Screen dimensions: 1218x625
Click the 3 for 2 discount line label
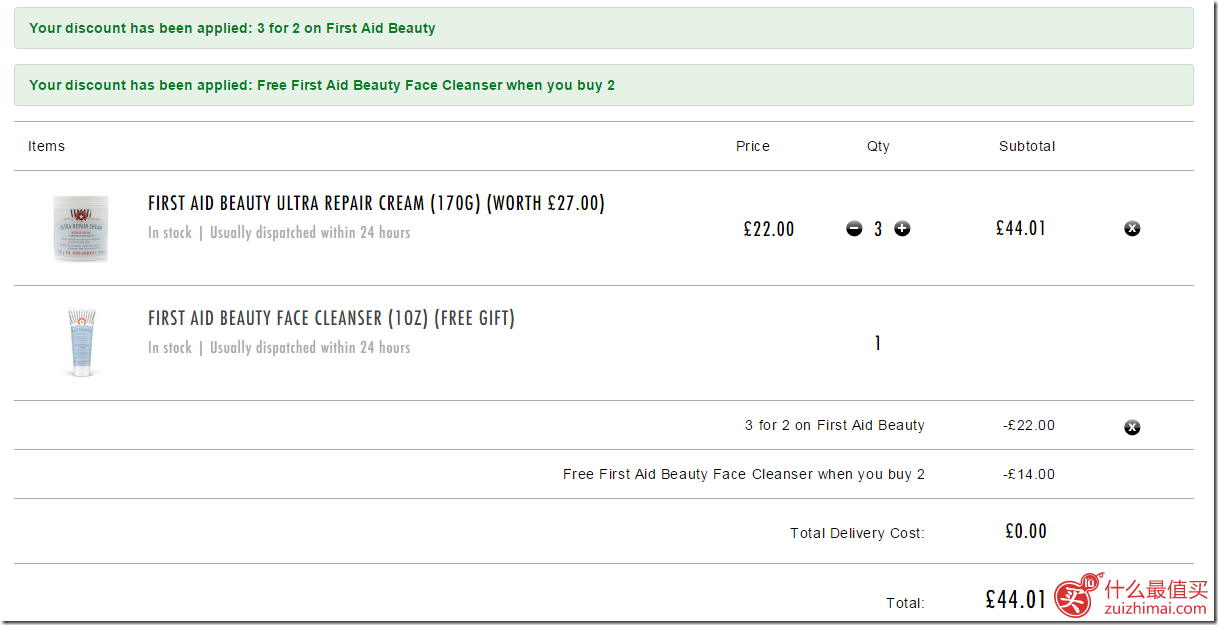835,425
